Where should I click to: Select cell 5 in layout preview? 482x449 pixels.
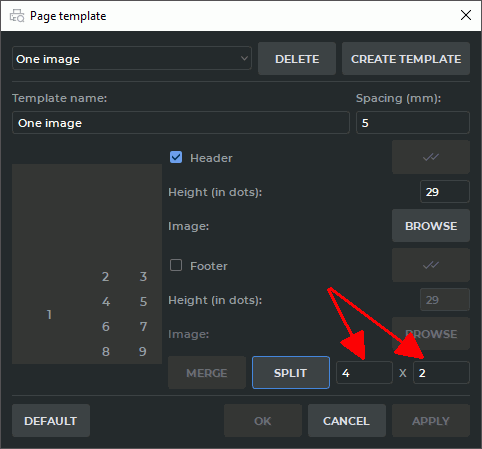(x=143, y=302)
